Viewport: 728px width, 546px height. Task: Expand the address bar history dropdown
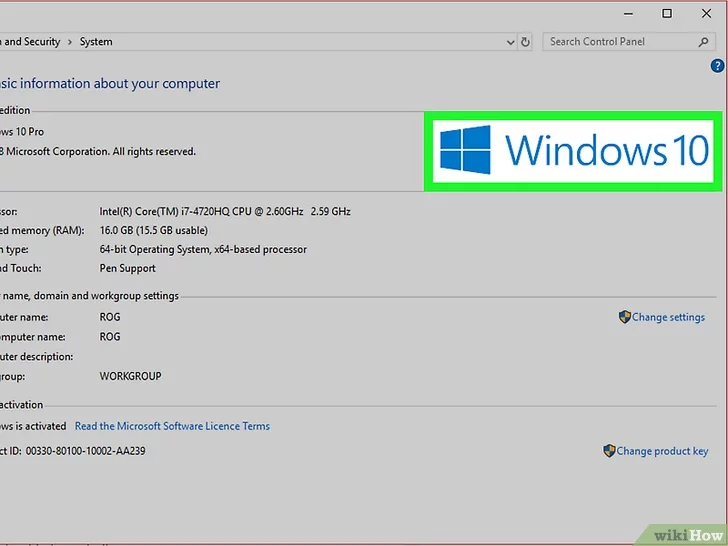pyautogui.click(x=510, y=42)
